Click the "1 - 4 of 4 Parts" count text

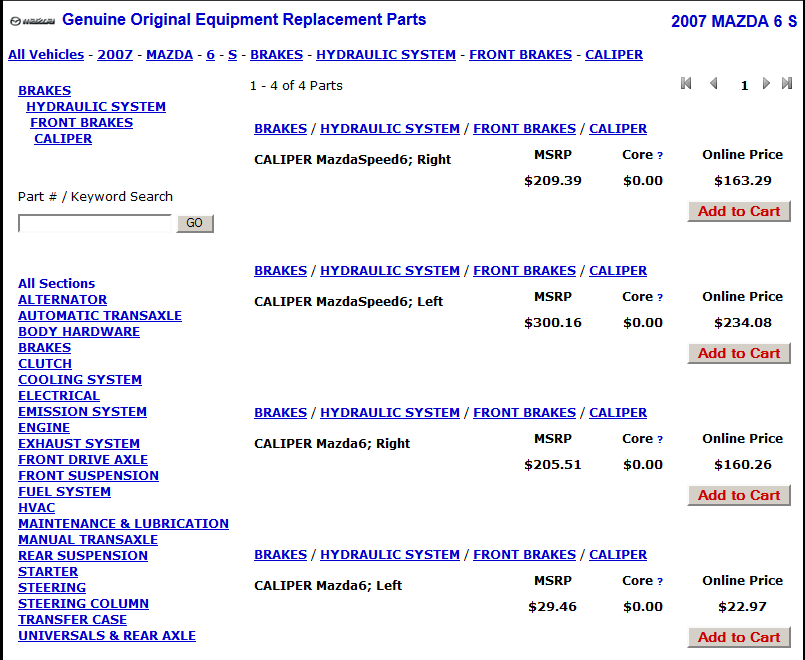tap(296, 86)
